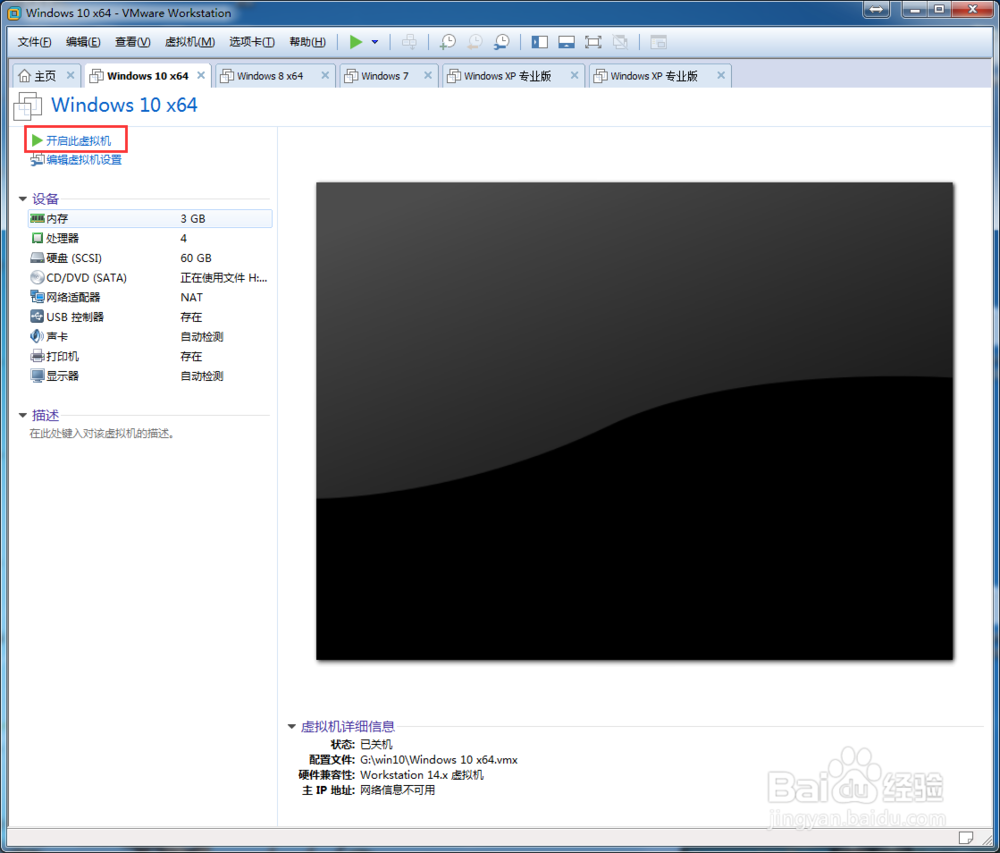The height and width of the screenshot is (853, 1000).
Task: Open the 文件(F) menu
Action: [x=34, y=42]
